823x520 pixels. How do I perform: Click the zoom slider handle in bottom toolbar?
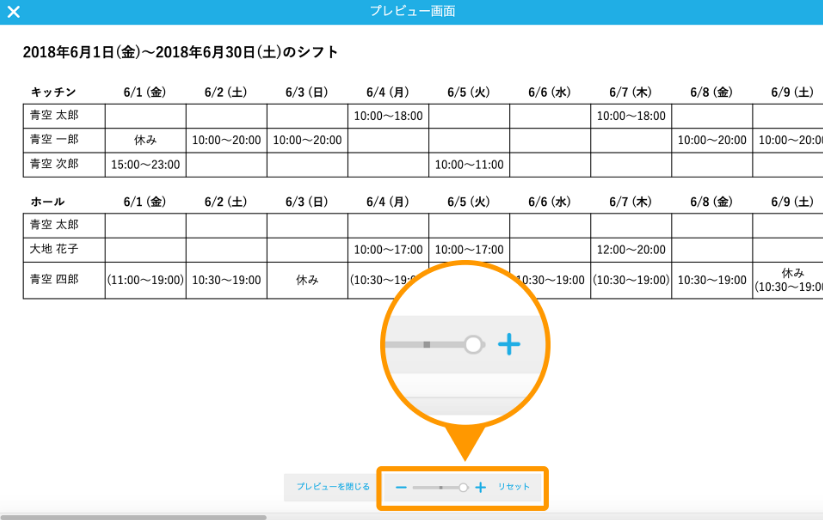click(x=463, y=487)
